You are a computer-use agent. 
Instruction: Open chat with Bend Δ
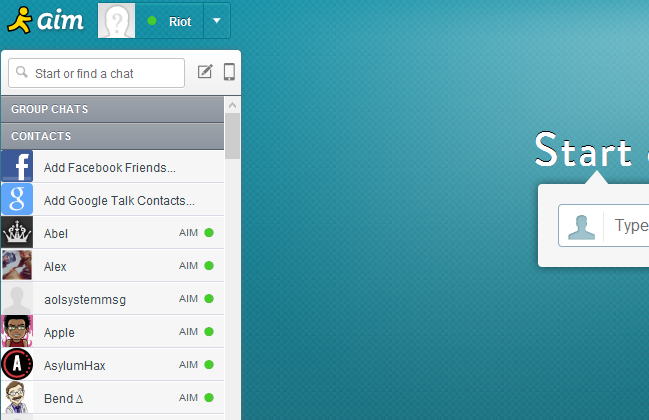(x=113, y=398)
